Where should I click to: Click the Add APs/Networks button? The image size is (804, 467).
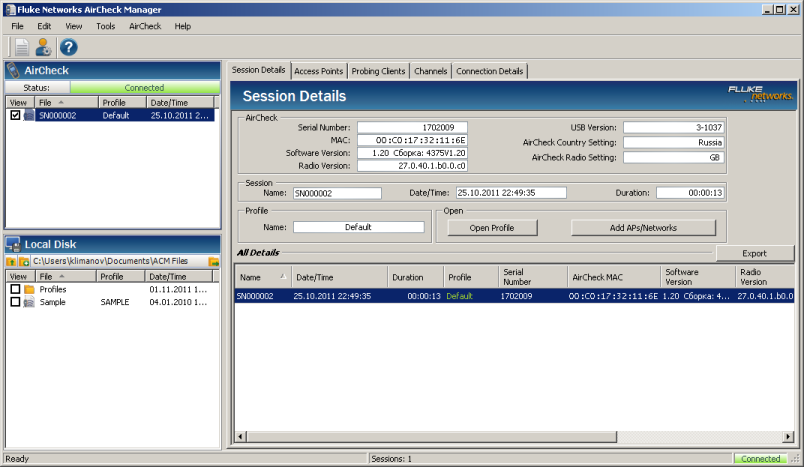coord(643,228)
